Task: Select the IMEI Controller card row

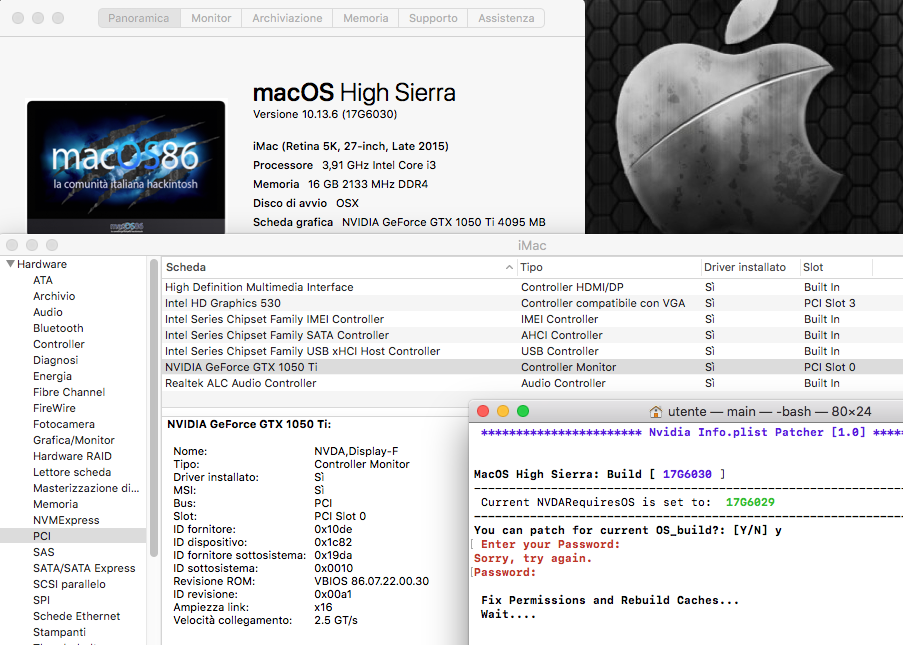Action: pos(532,319)
